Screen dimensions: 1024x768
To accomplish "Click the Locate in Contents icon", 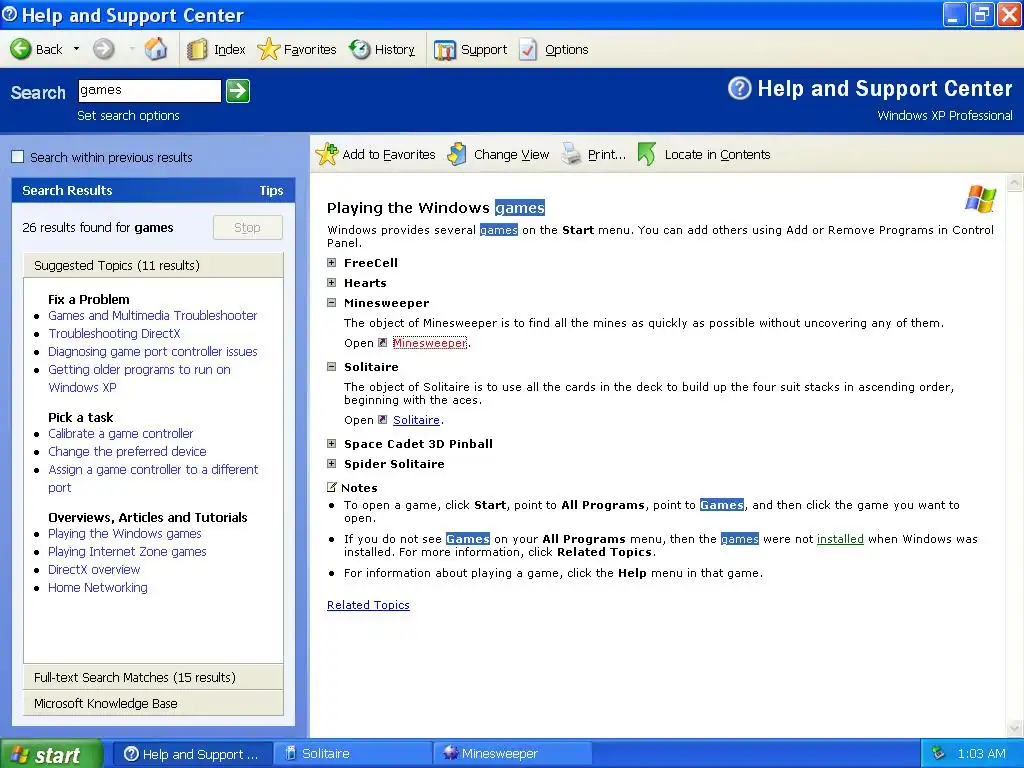I will click(647, 154).
